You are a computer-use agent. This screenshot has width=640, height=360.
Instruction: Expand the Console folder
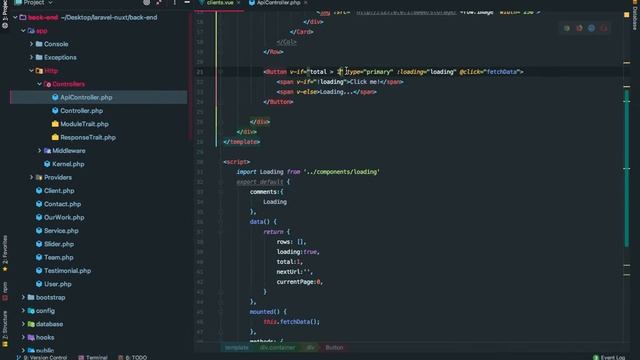click(x=31, y=44)
